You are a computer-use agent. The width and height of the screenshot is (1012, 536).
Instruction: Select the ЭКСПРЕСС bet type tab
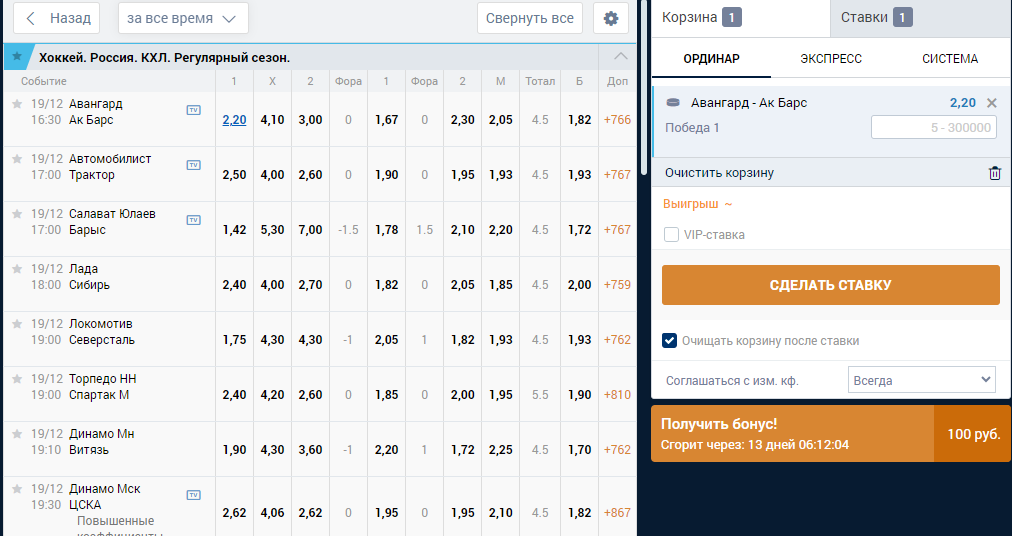pos(831,59)
